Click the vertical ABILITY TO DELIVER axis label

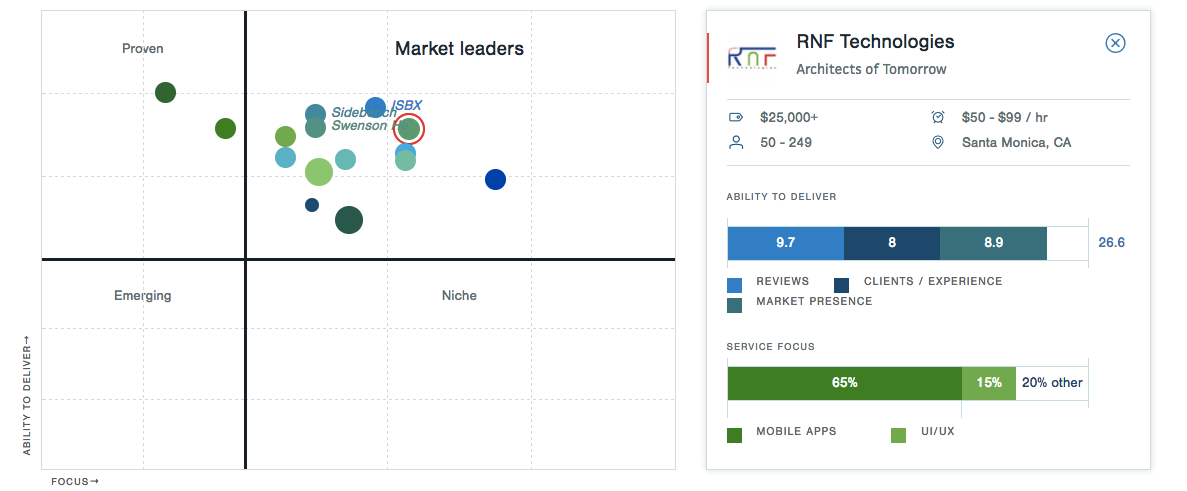coord(27,396)
